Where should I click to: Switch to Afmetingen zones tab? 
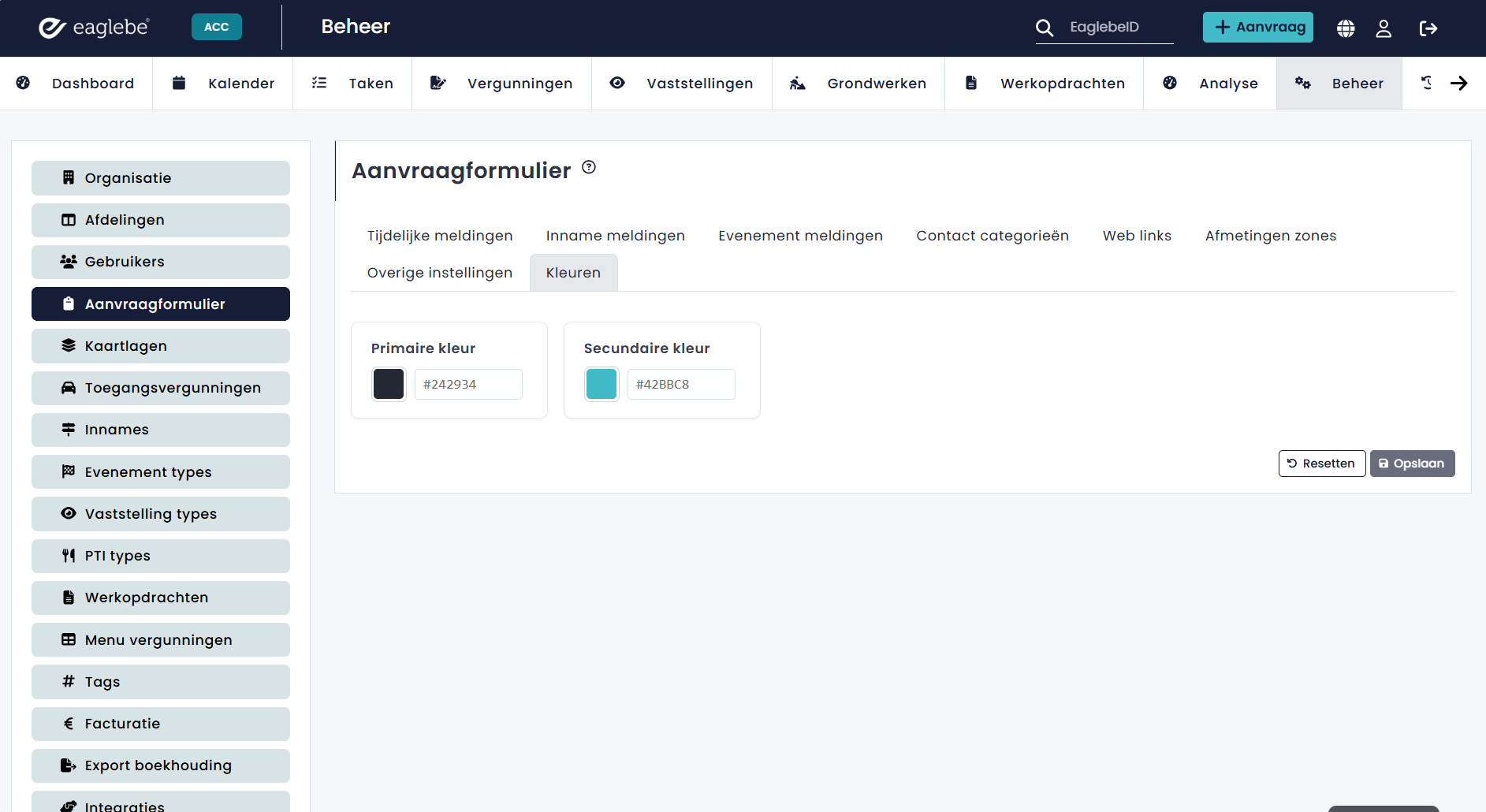1271,236
